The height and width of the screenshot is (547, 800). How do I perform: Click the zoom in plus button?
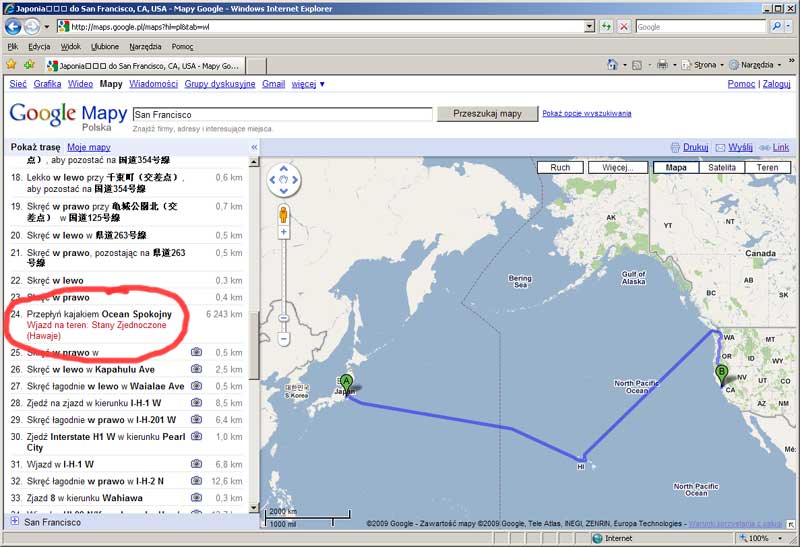(x=284, y=232)
